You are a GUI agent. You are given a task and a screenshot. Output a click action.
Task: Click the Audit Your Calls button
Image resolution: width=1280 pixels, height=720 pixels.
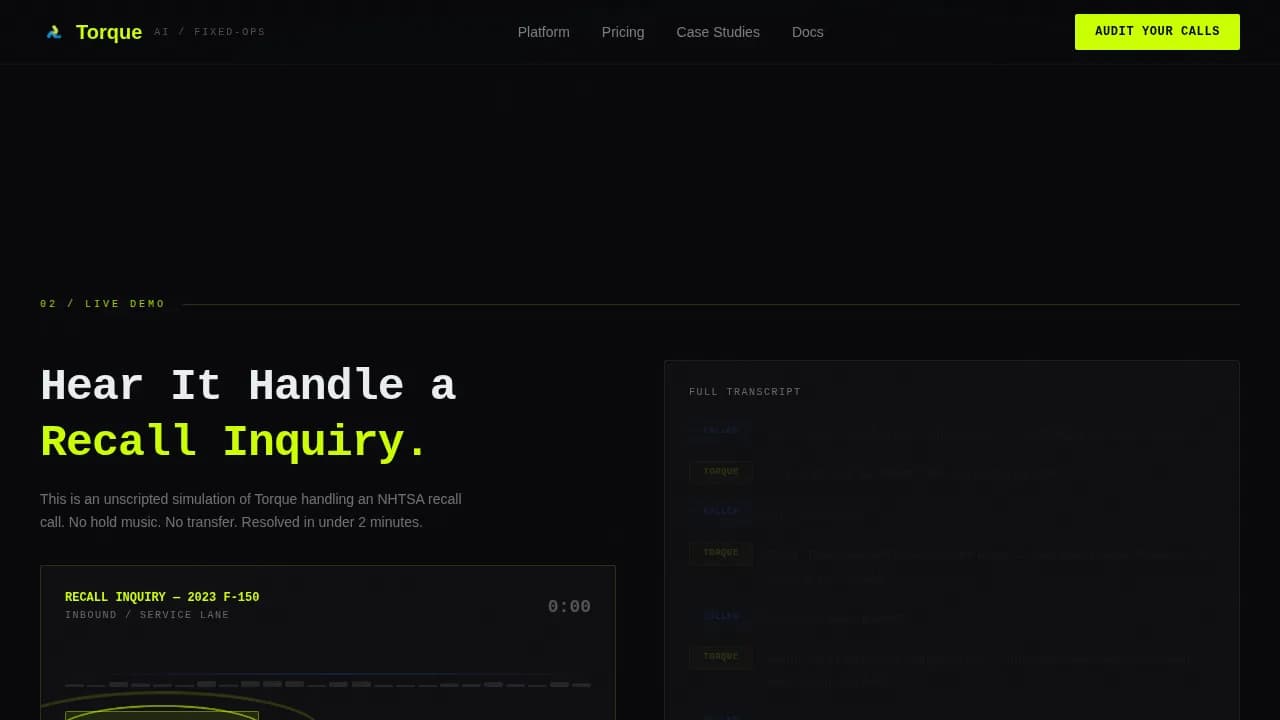(x=1157, y=32)
